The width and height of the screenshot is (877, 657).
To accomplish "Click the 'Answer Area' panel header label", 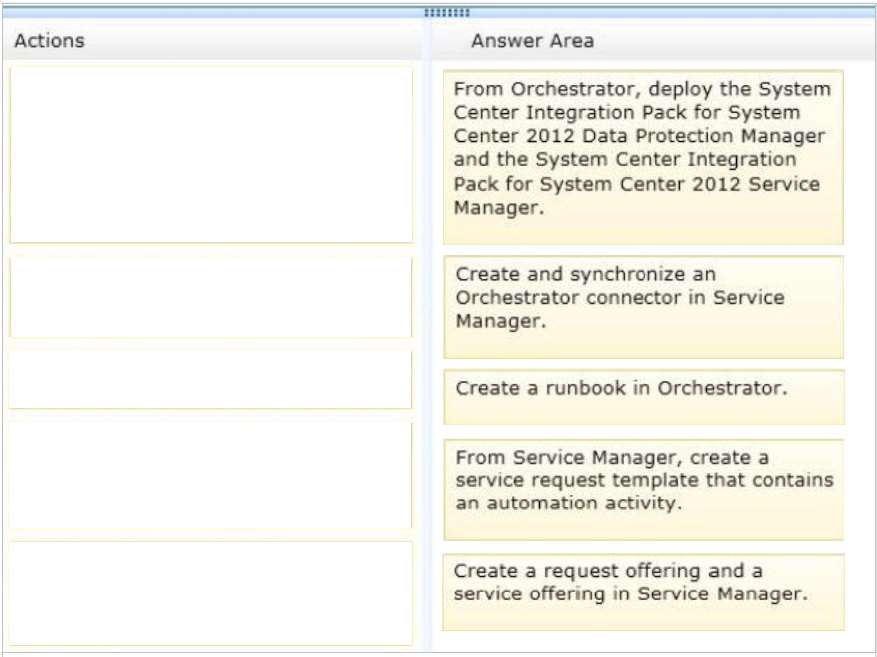I will 532,41.
